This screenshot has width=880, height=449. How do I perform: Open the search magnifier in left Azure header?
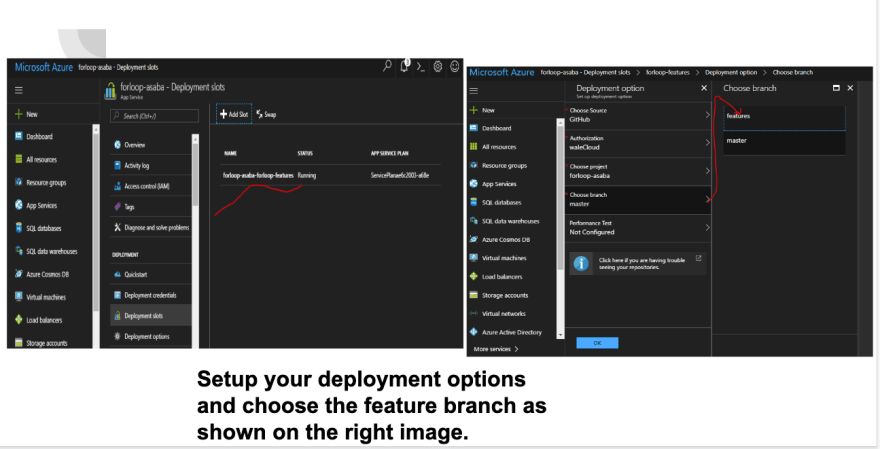pyautogui.click(x=387, y=66)
